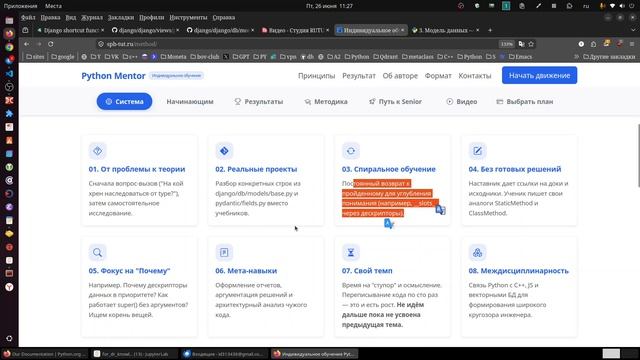Click the icon above '08. Междисциплинарность'
The image size is (640, 360).
point(477,252)
